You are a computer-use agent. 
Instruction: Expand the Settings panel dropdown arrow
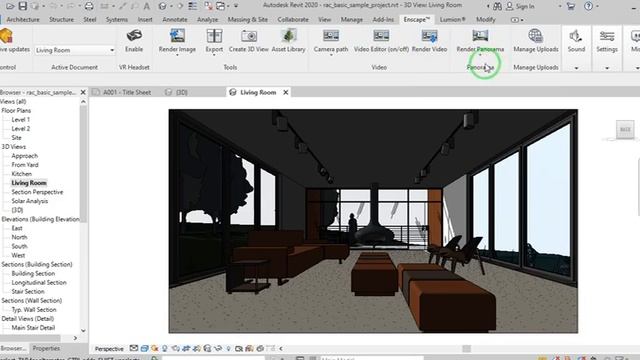pyautogui.click(x=607, y=68)
